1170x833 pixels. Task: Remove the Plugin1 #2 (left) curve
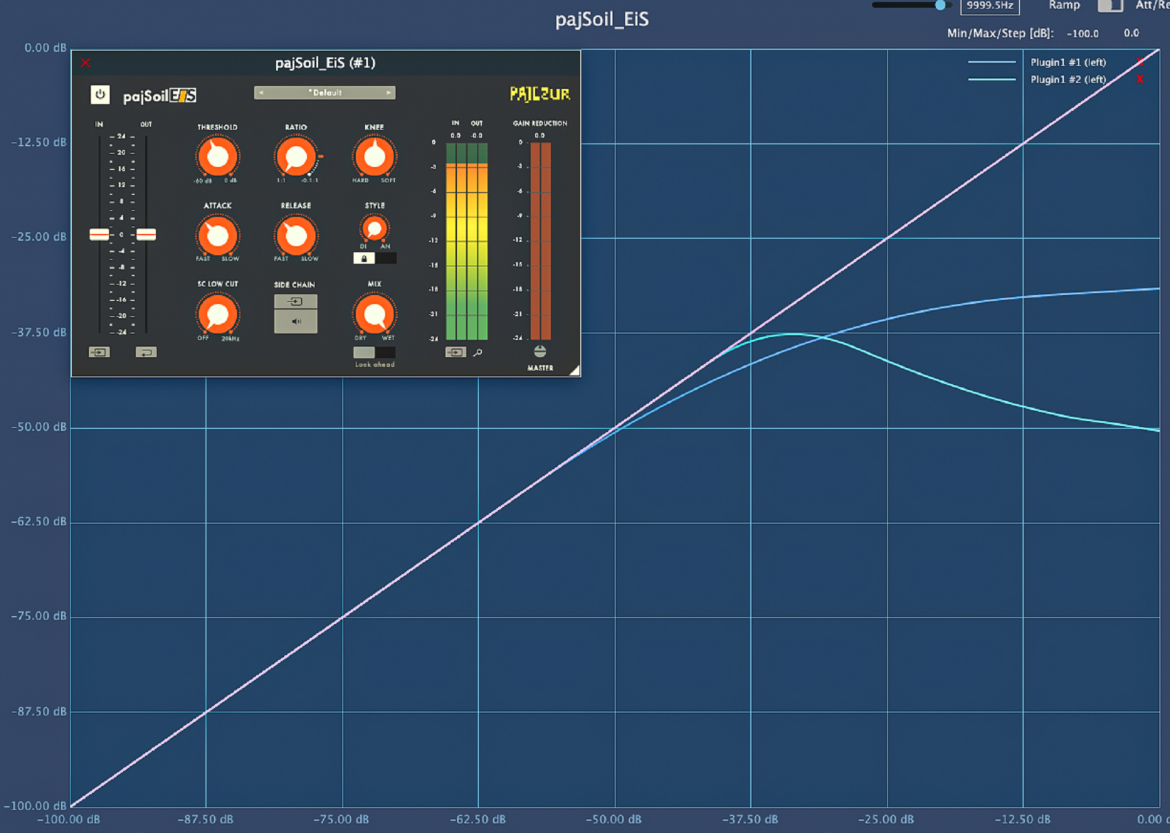click(x=1139, y=79)
